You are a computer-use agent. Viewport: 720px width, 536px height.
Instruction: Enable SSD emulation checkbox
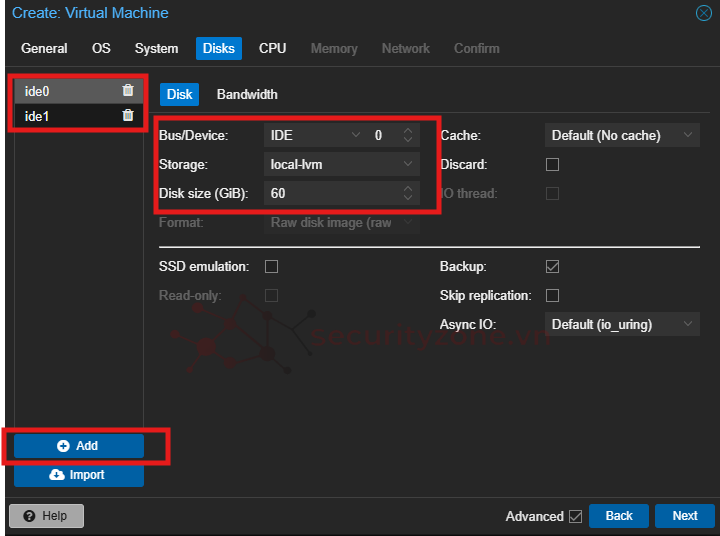(x=271, y=266)
